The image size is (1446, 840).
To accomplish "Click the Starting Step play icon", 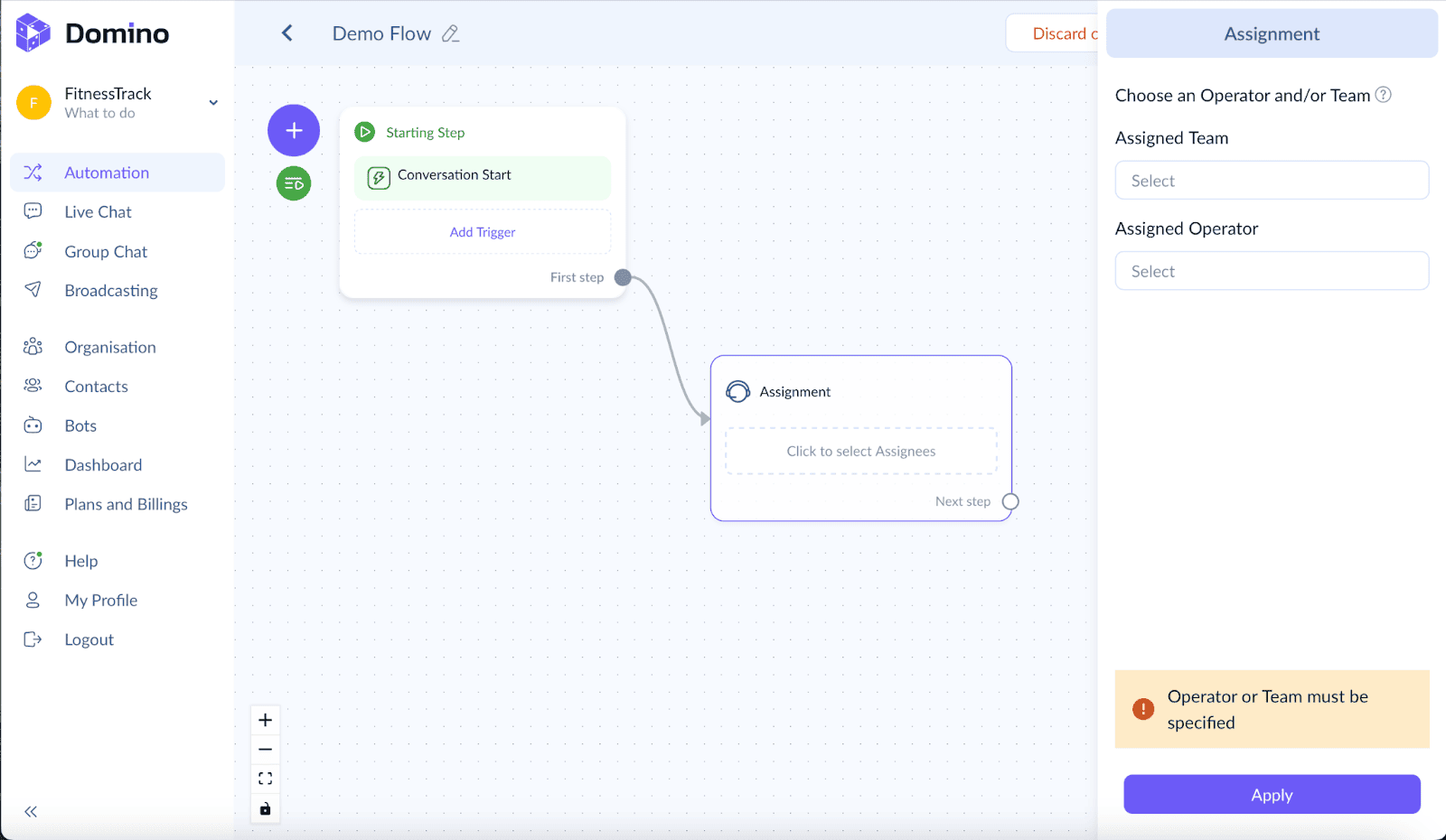I will (x=364, y=132).
